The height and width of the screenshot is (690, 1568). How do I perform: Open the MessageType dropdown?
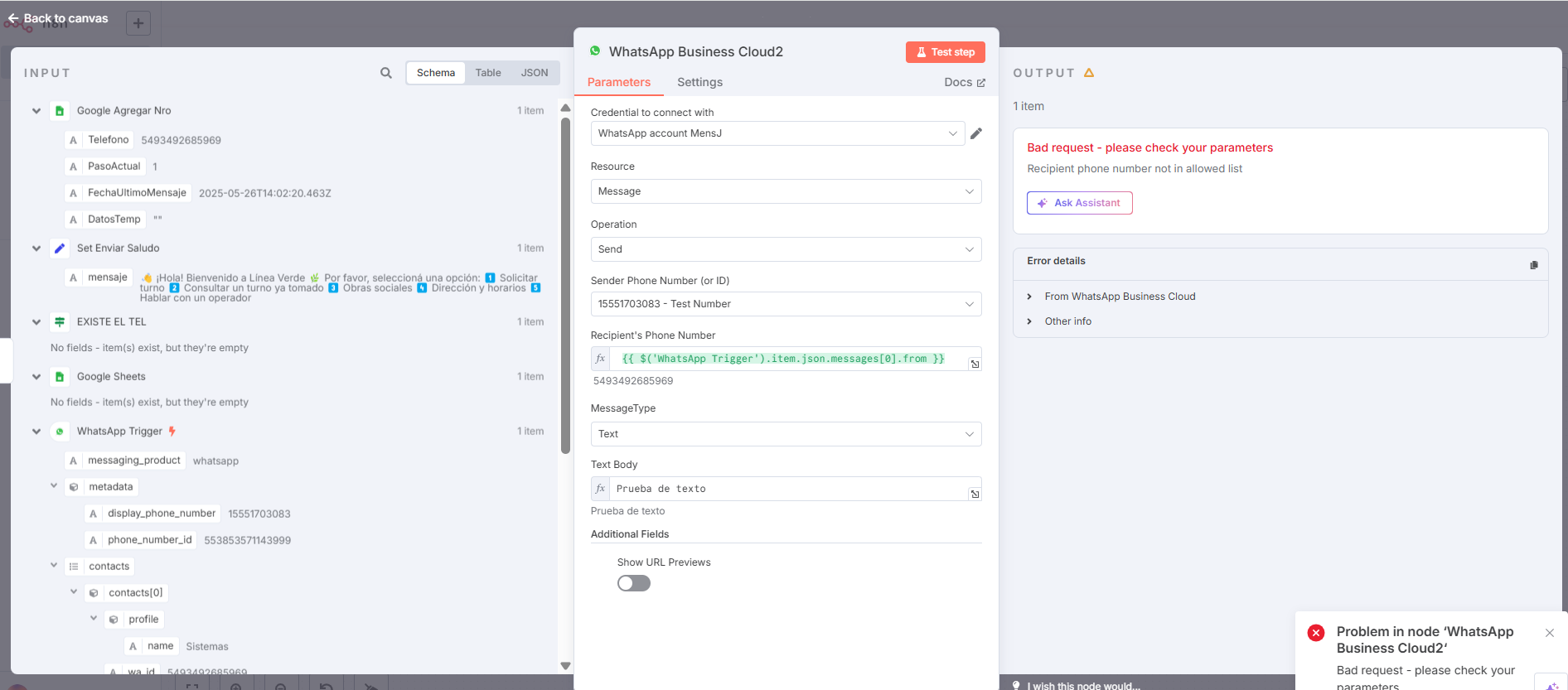tap(786, 434)
